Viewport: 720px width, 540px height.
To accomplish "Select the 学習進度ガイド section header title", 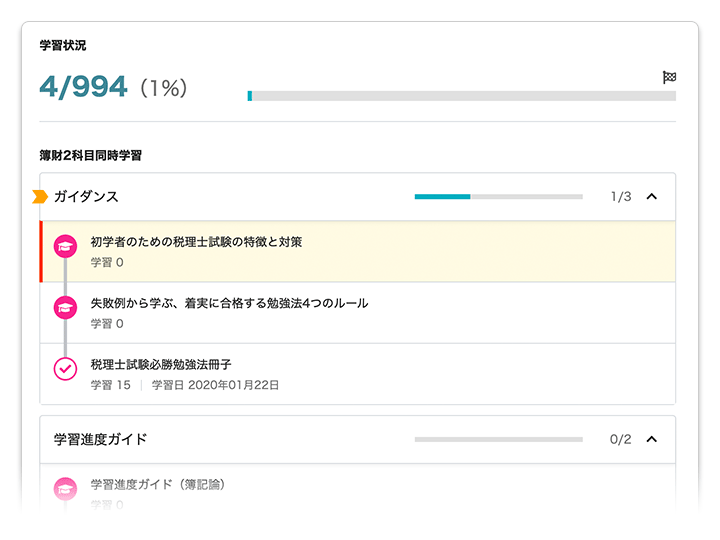I will 100,439.
